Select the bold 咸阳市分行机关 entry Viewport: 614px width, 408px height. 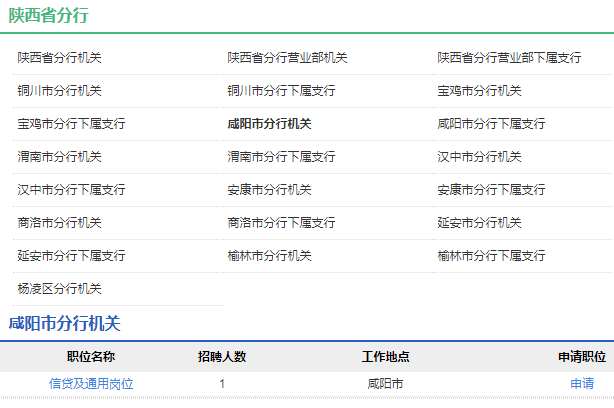coord(269,124)
